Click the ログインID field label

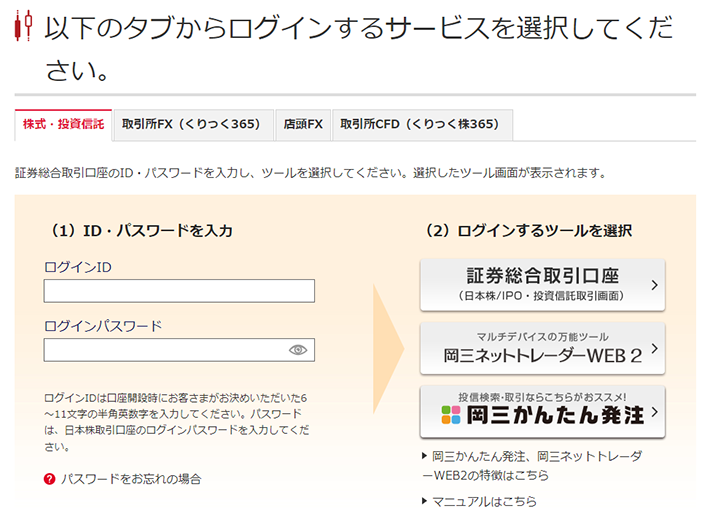point(78,267)
